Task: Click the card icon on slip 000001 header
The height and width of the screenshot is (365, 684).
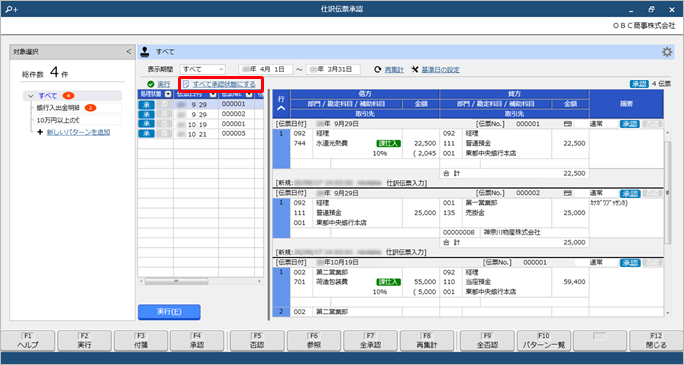Action: [x=567, y=124]
